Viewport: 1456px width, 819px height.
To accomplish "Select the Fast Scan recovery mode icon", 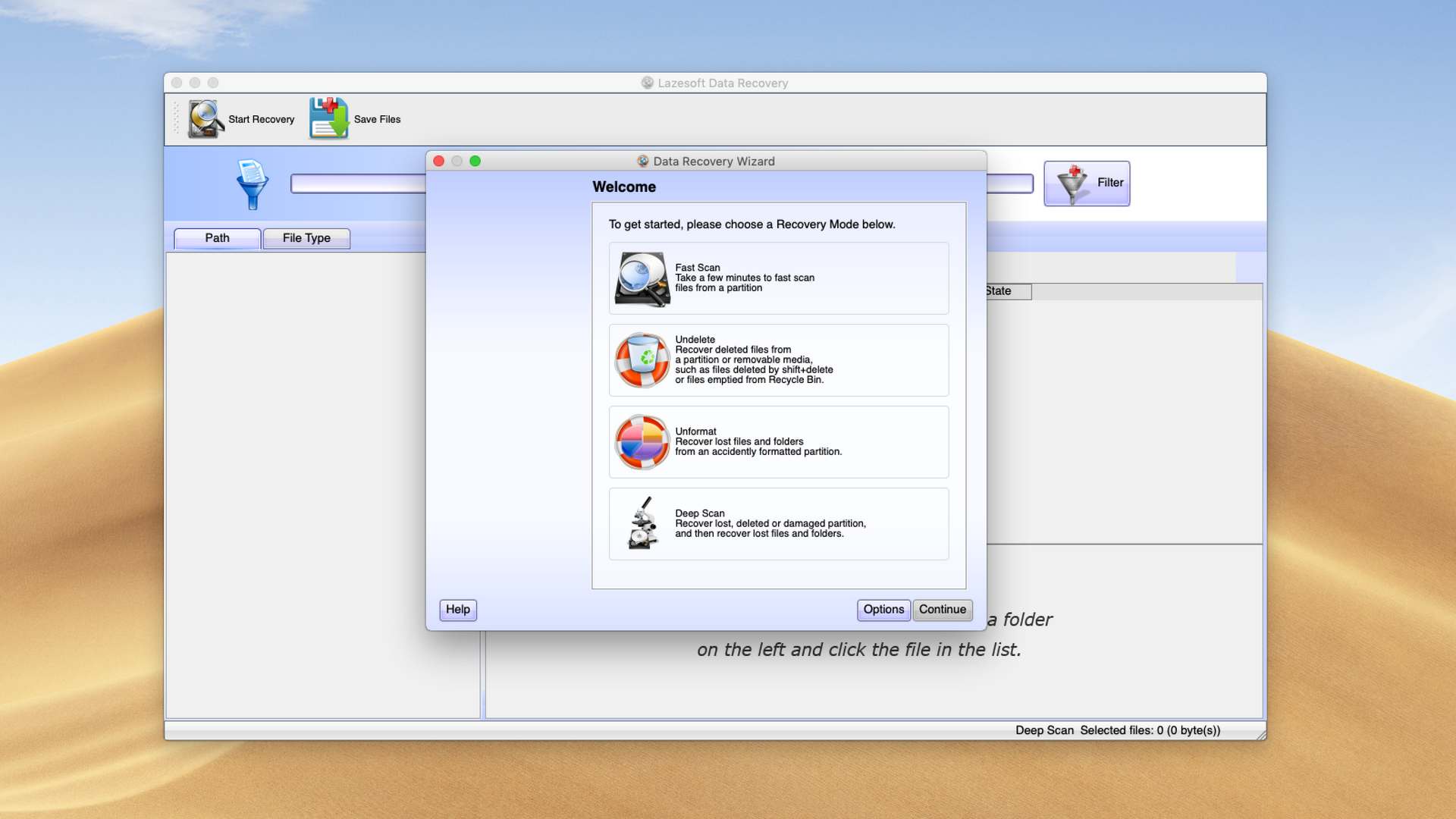I will 641,278.
